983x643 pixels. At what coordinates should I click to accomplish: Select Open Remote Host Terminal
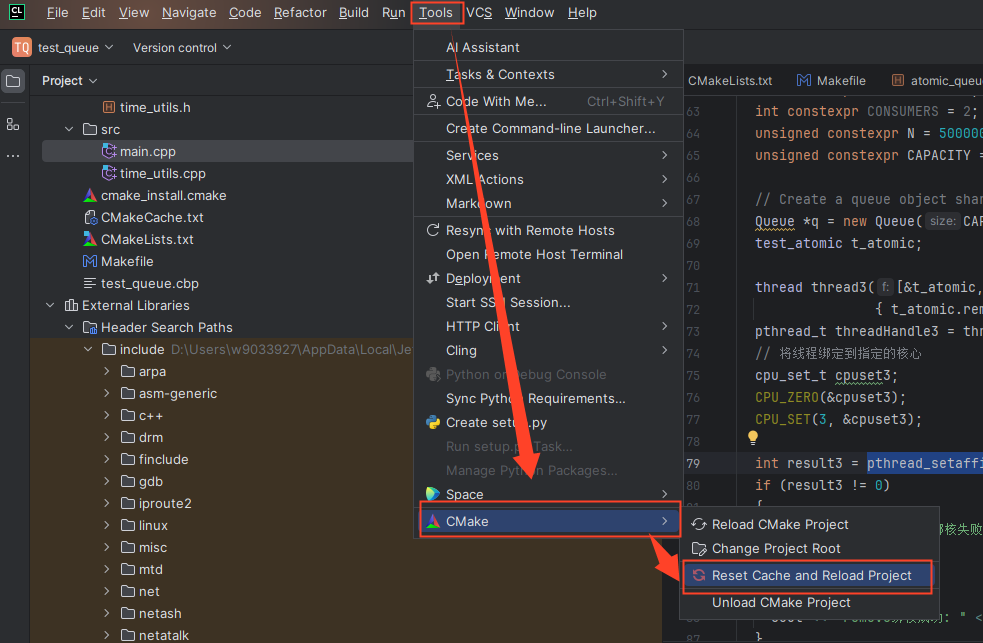click(x=549, y=254)
